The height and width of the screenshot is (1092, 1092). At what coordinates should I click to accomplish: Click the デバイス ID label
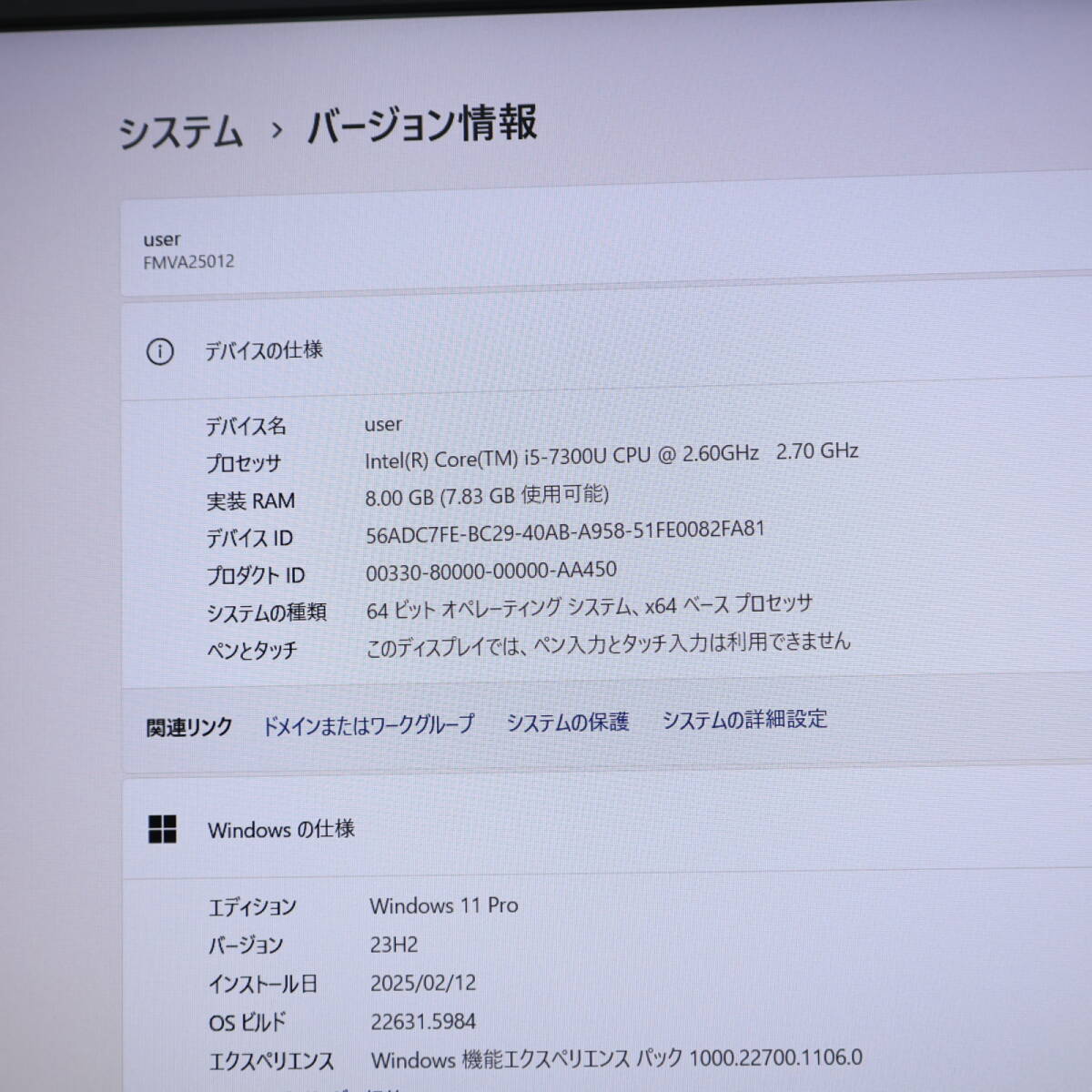(249, 538)
